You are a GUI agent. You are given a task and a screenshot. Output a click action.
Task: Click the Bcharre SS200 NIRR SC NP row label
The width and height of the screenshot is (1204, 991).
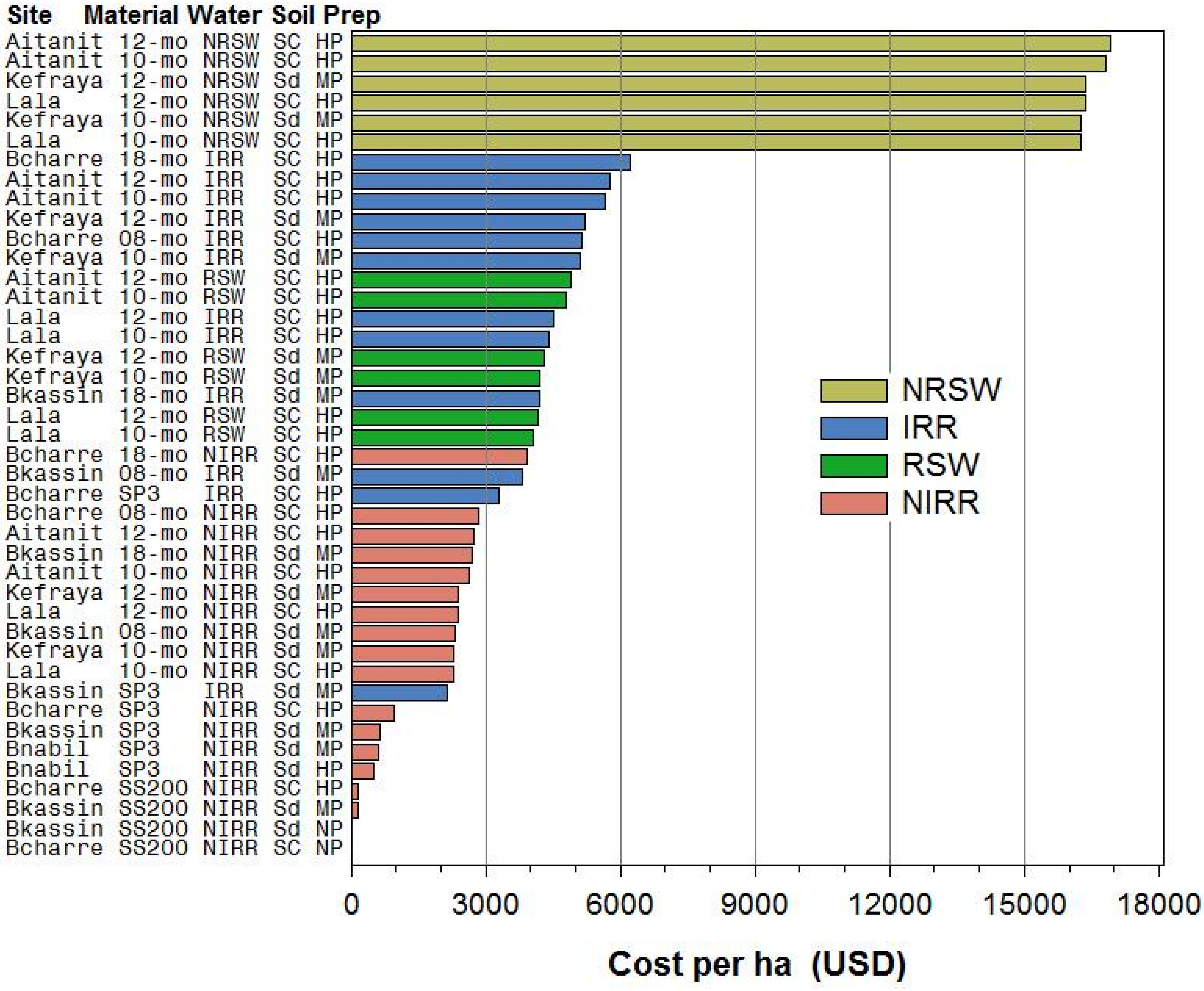[x=174, y=848]
